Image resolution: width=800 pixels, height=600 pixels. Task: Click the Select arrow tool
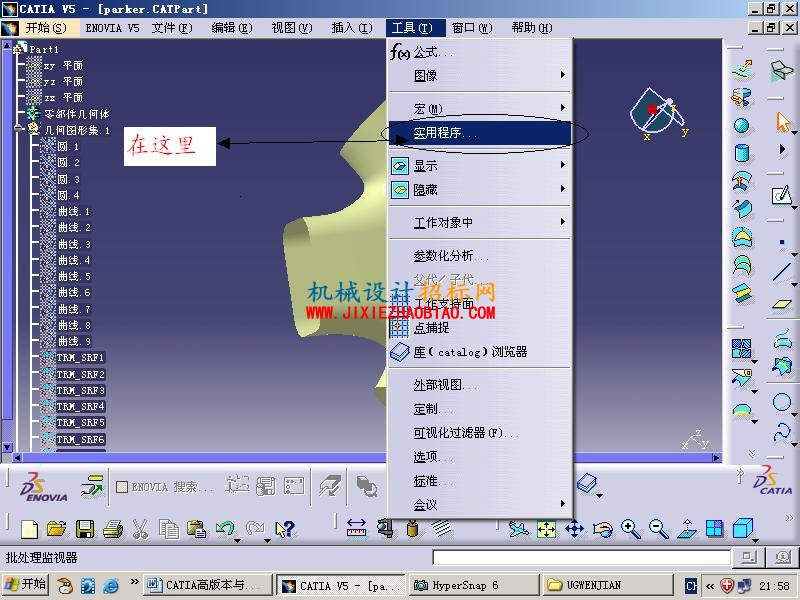pos(783,122)
